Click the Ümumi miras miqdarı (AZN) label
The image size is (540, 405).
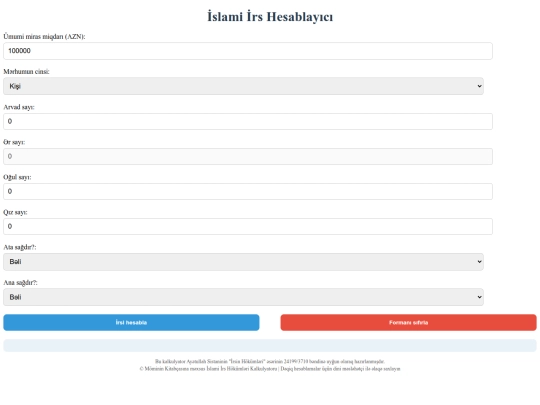pos(44,37)
